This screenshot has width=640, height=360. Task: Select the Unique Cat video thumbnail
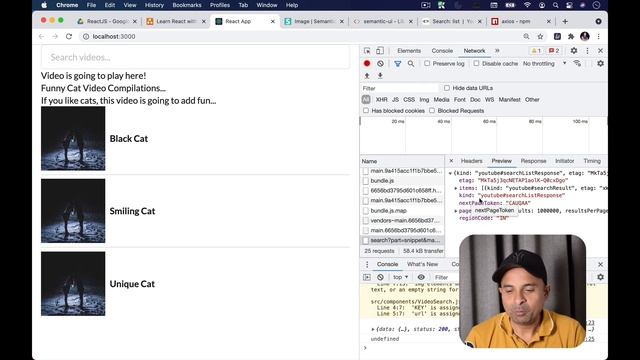click(73, 284)
